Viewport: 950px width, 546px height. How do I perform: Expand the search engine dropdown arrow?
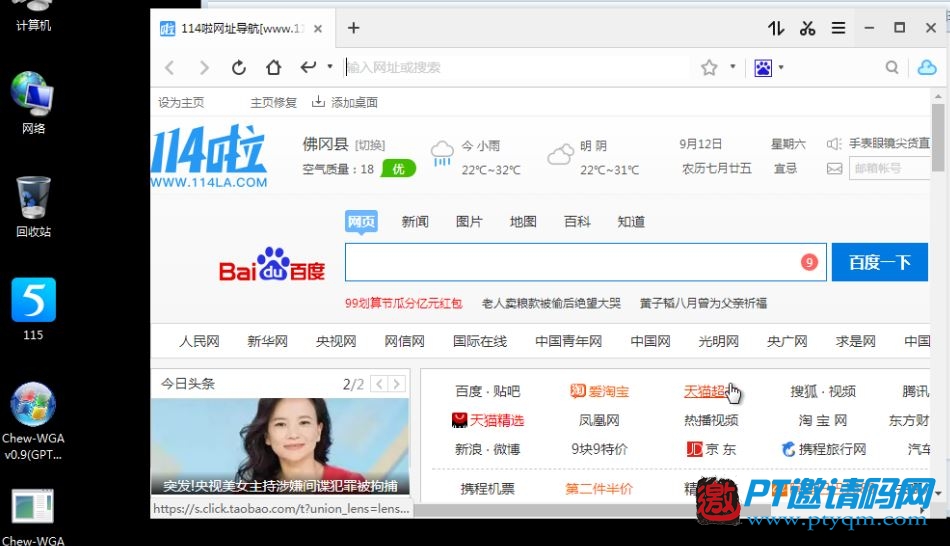point(781,67)
